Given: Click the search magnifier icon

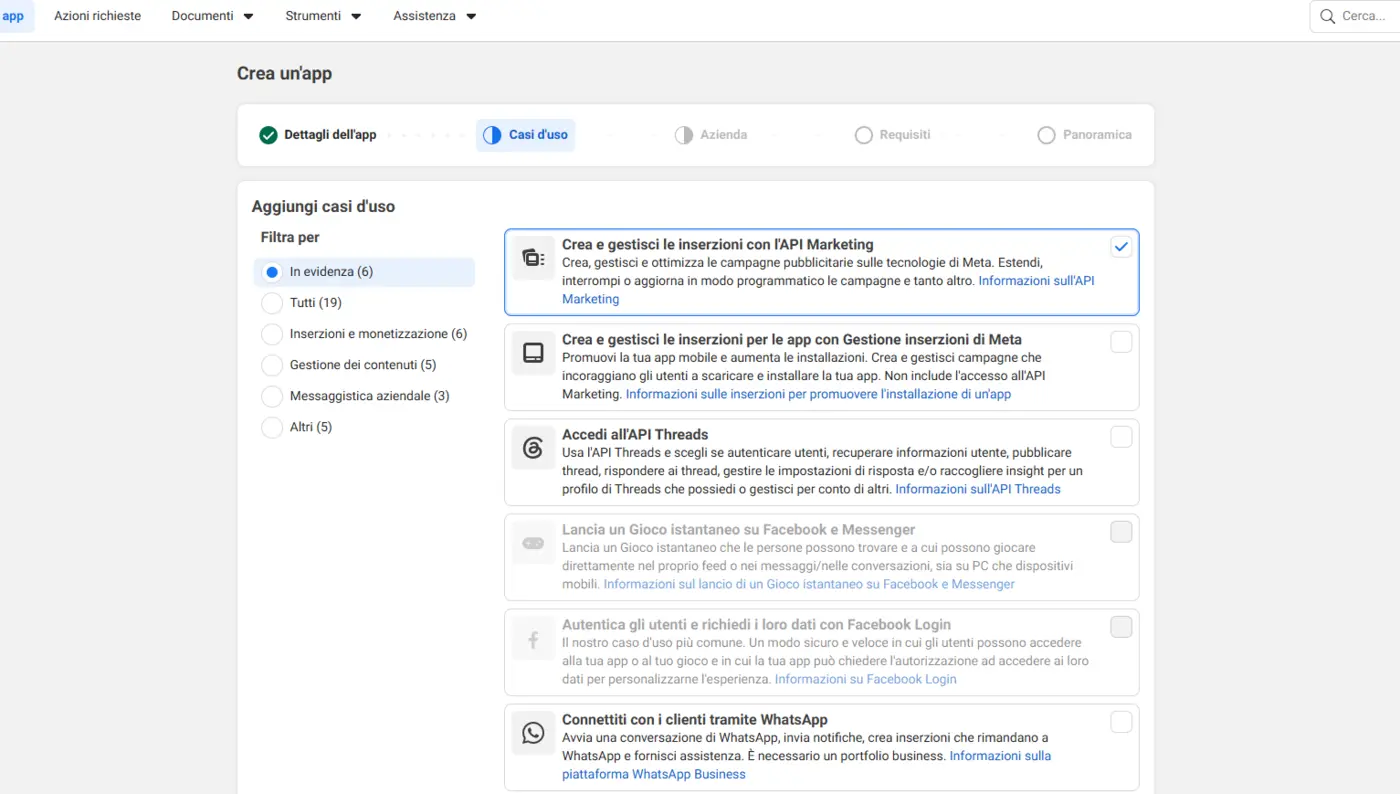Looking at the screenshot, I should click(x=1328, y=16).
